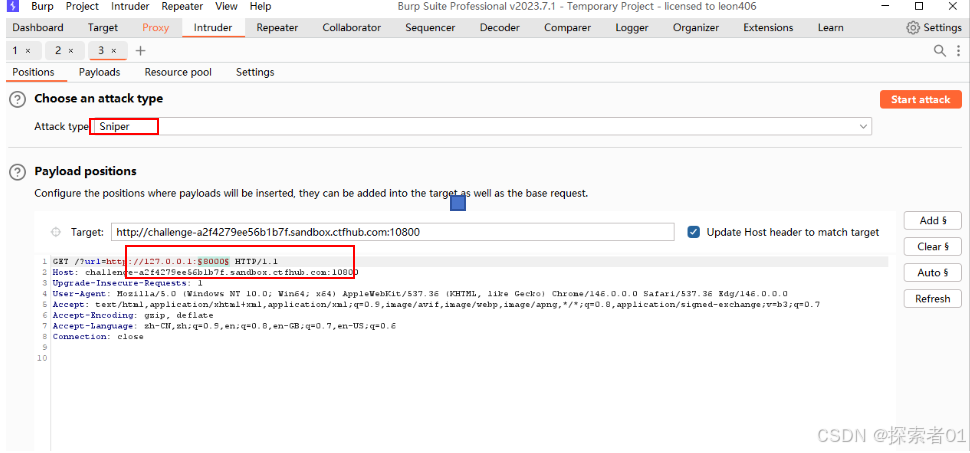Click the Upgrade-Insecure-Requests header line
This screenshot has height=453, width=970.
[128, 283]
